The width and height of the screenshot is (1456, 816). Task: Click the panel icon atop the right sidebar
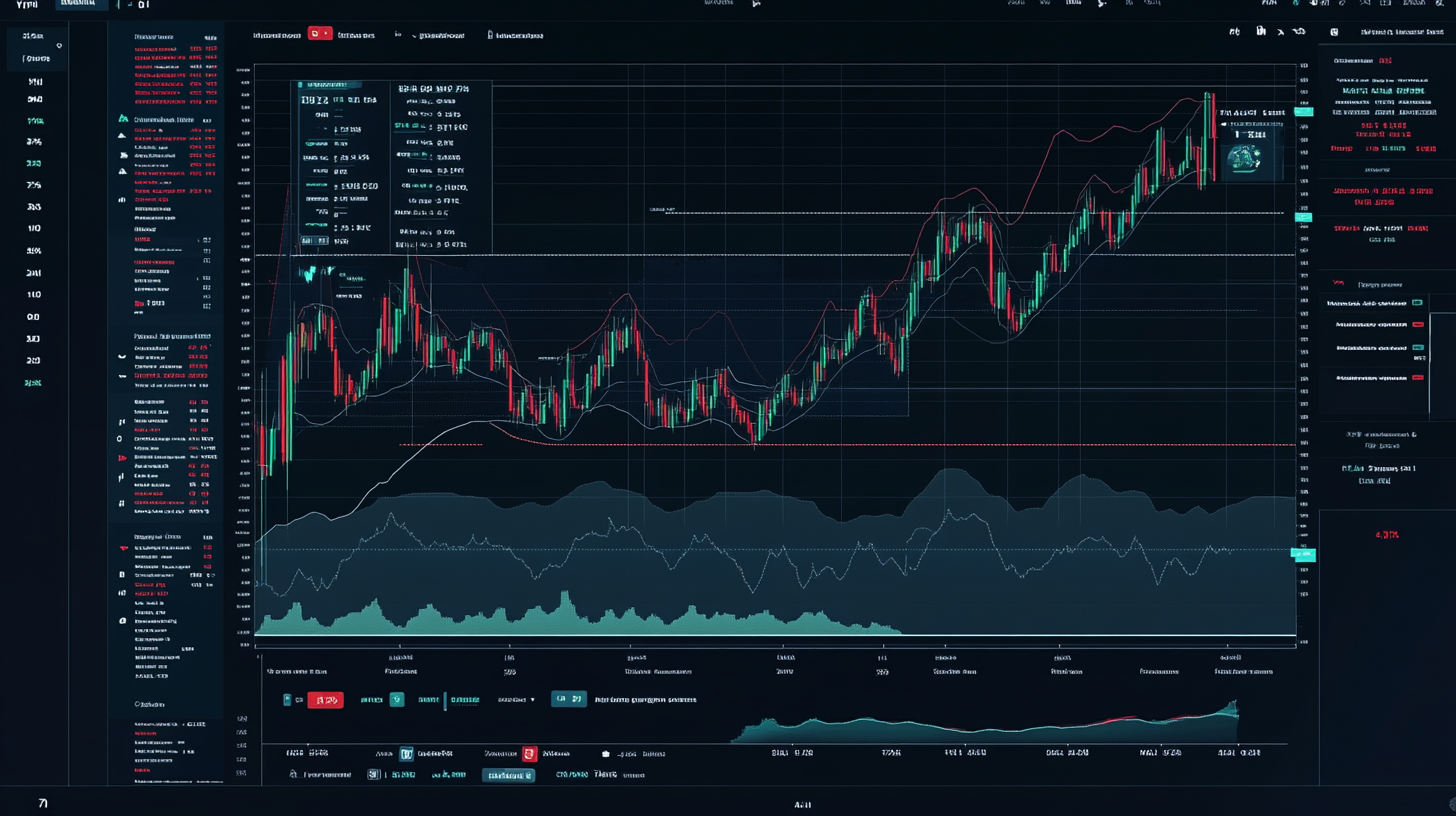pyautogui.click(x=1334, y=31)
